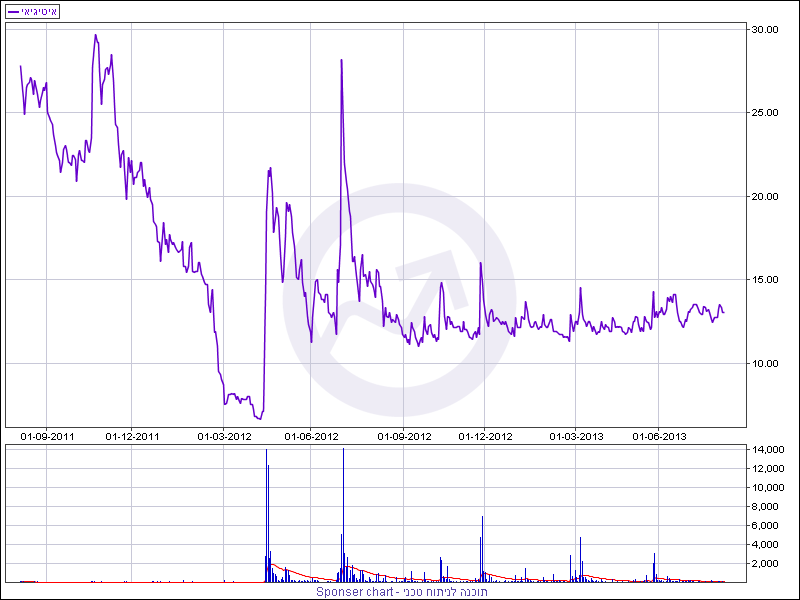Click the 01-03-2012 date axis label
This screenshot has height=600, width=800.
[x=224, y=436]
